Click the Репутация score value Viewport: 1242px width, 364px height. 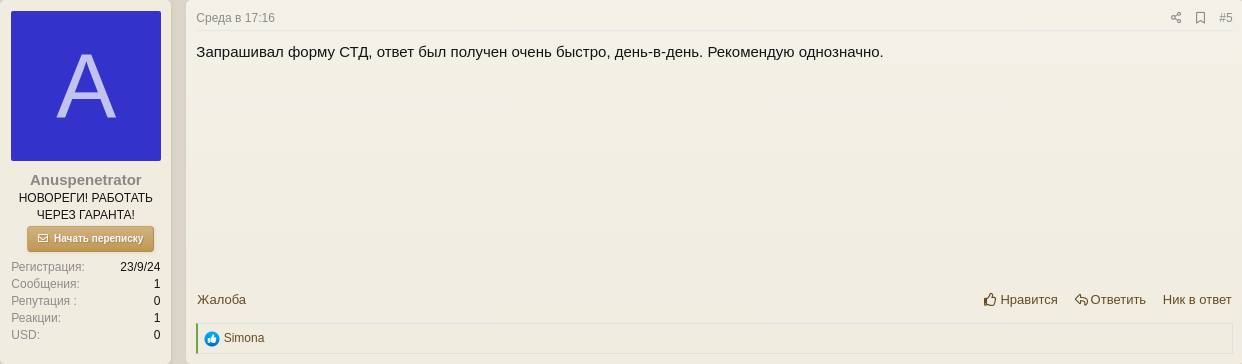(157, 301)
